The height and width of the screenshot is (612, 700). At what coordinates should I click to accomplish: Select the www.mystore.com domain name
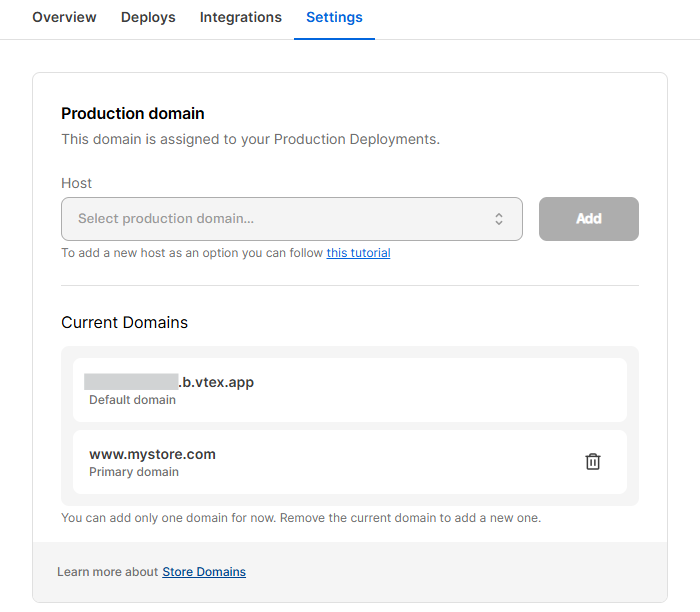point(152,454)
